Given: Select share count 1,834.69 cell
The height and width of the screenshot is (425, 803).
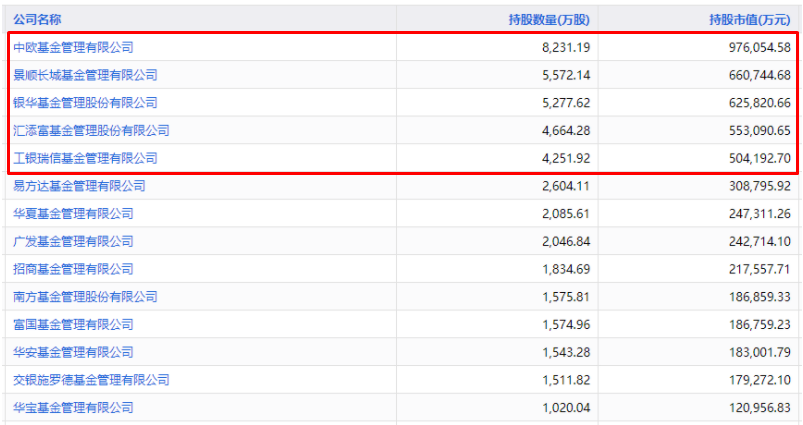Looking at the screenshot, I should (x=566, y=269).
